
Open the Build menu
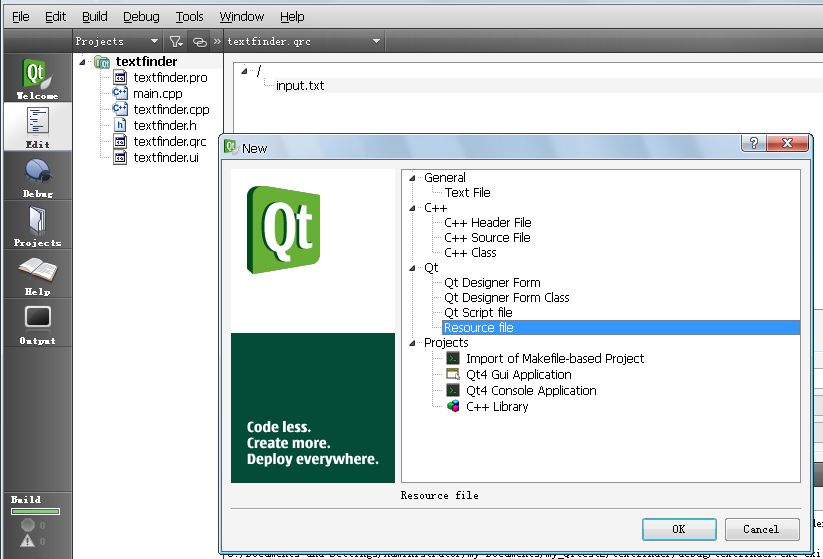pos(94,17)
